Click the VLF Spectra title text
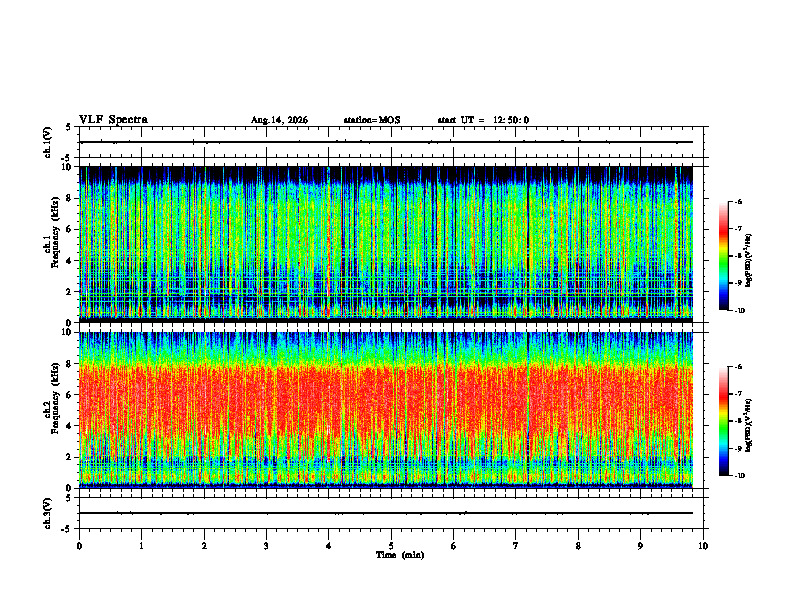Image resolution: width=792 pixels, height=612 pixels. [x=113, y=120]
